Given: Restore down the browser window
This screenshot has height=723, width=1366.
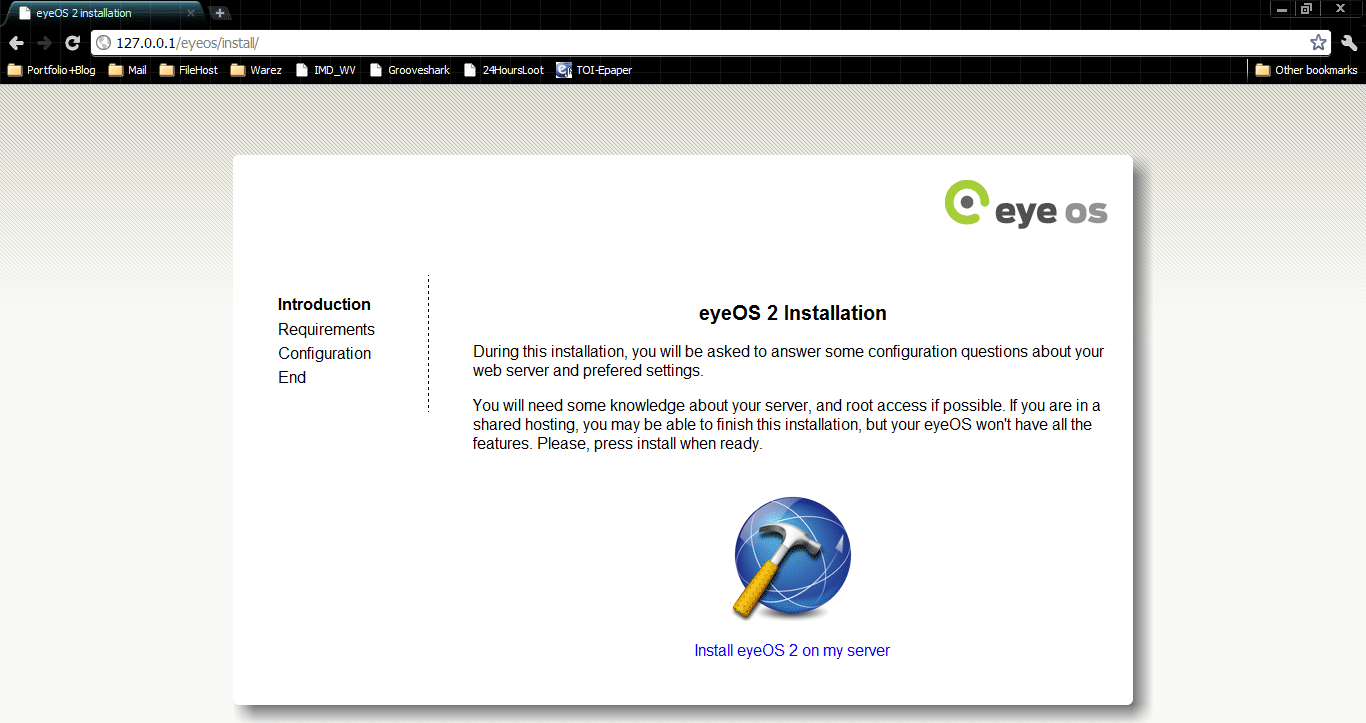Looking at the screenshot, I should click(1306, 9).
